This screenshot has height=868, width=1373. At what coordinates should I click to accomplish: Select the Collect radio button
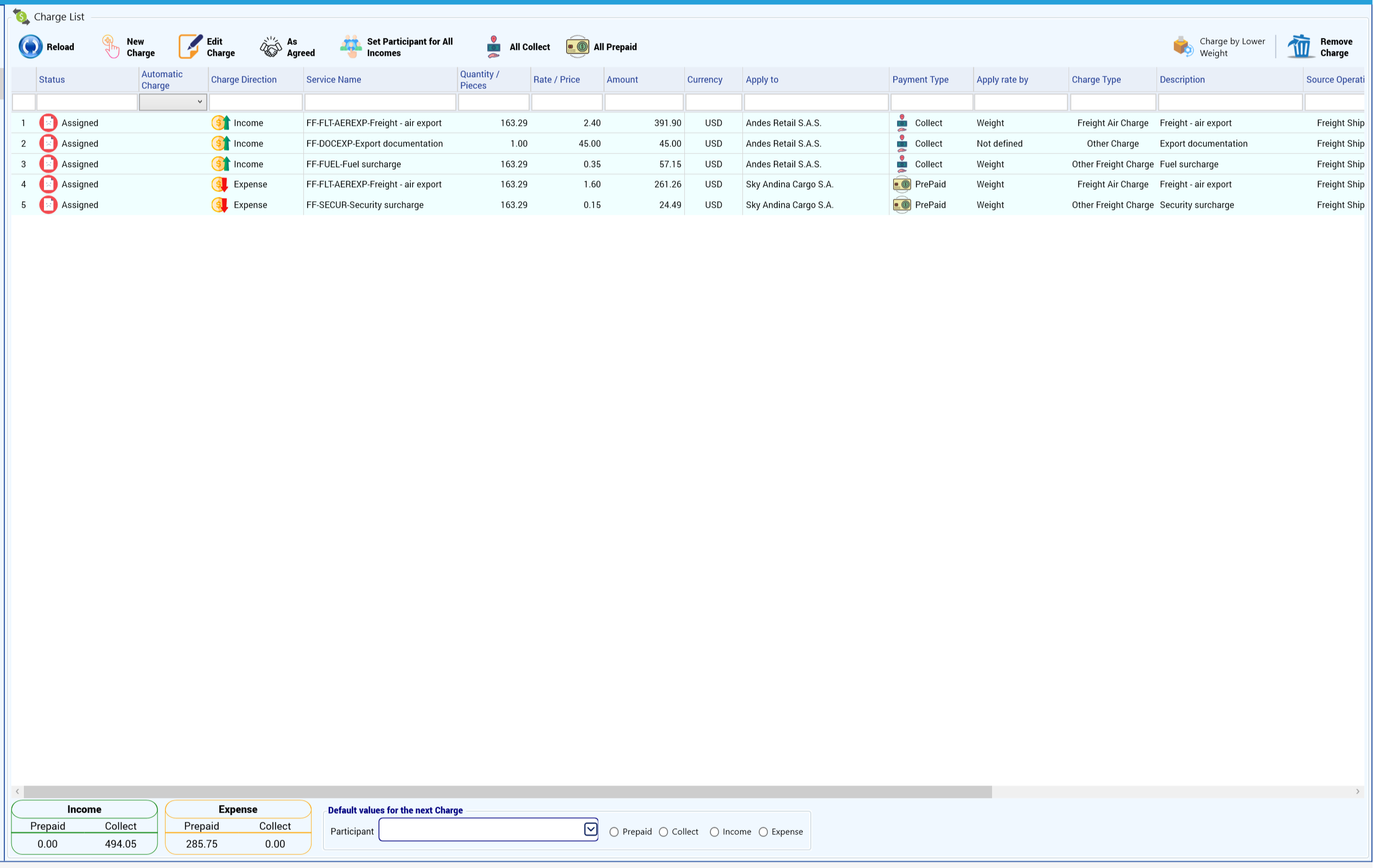tap(663, 832)
